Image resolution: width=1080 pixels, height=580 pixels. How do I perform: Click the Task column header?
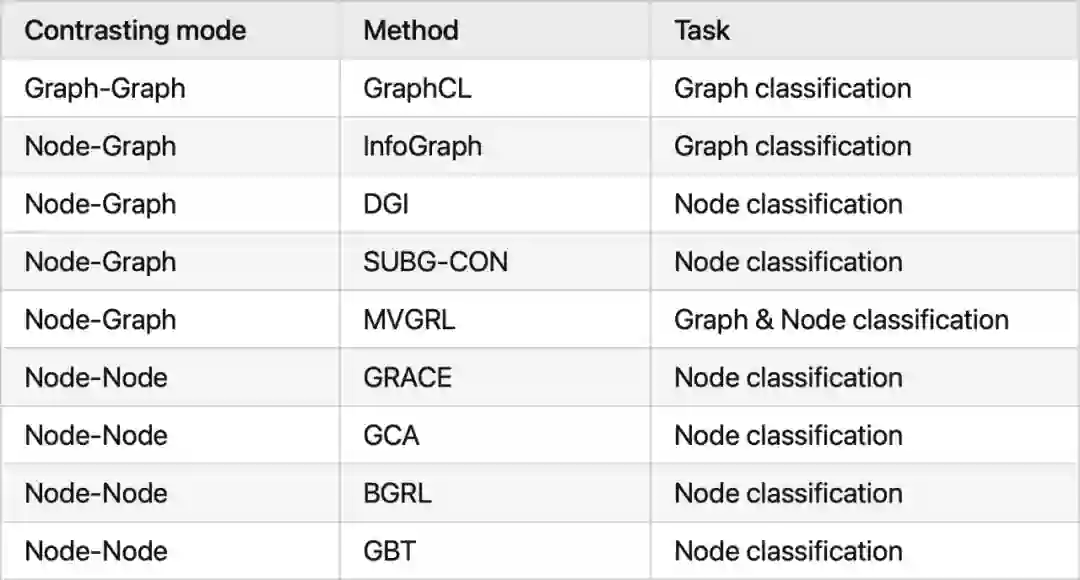[x=702, y=30]
